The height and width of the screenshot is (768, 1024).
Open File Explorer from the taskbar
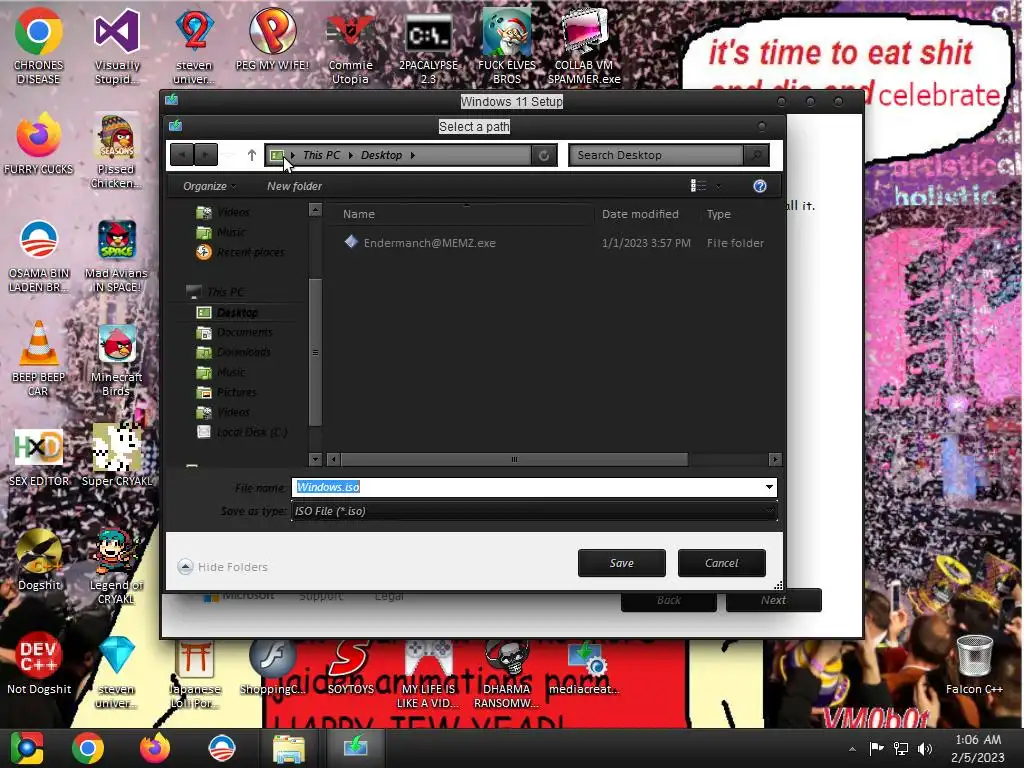pos(288,748)
